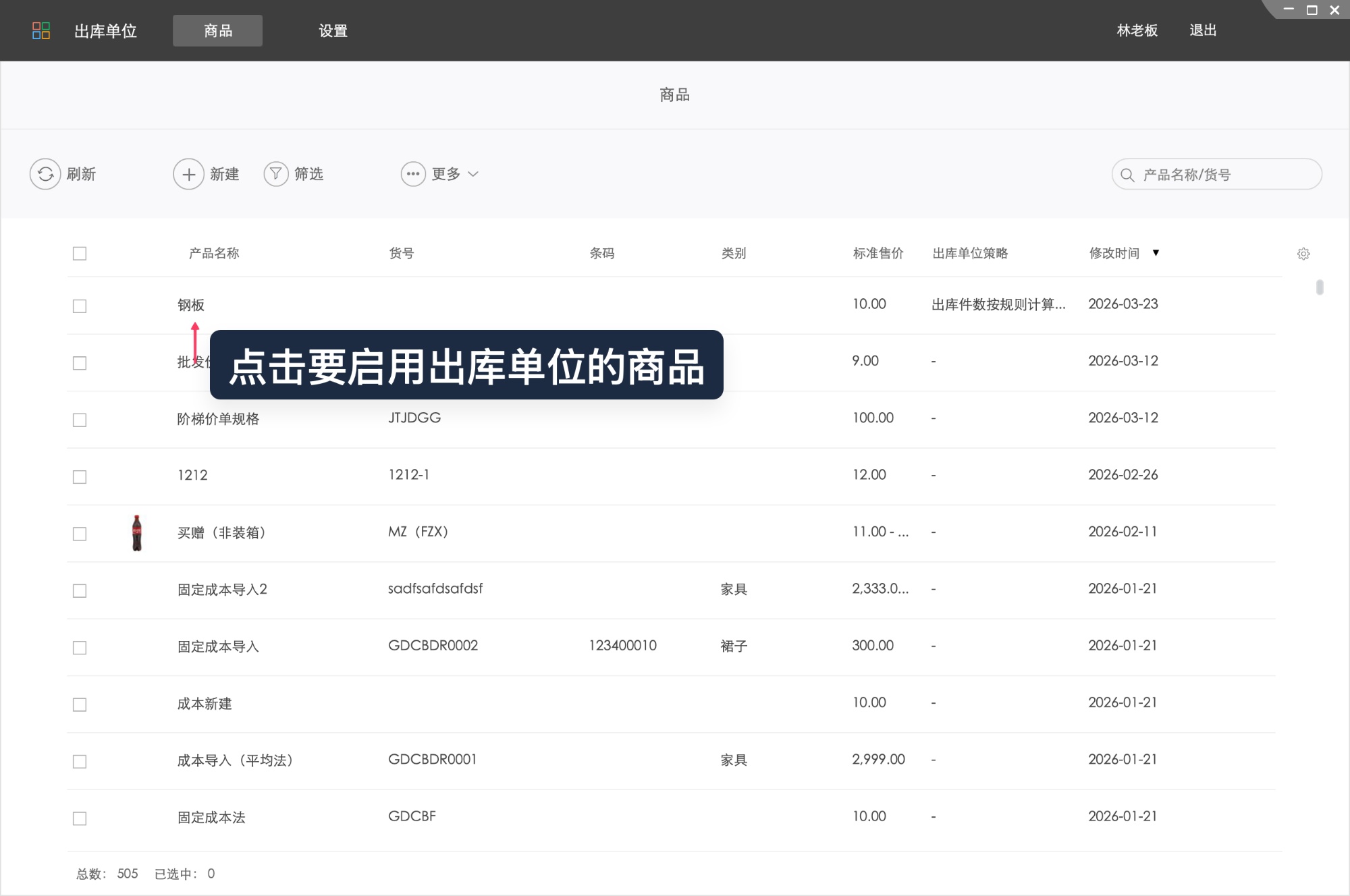
Task: Open the column settings gear icon
Action: point(1303,253)
